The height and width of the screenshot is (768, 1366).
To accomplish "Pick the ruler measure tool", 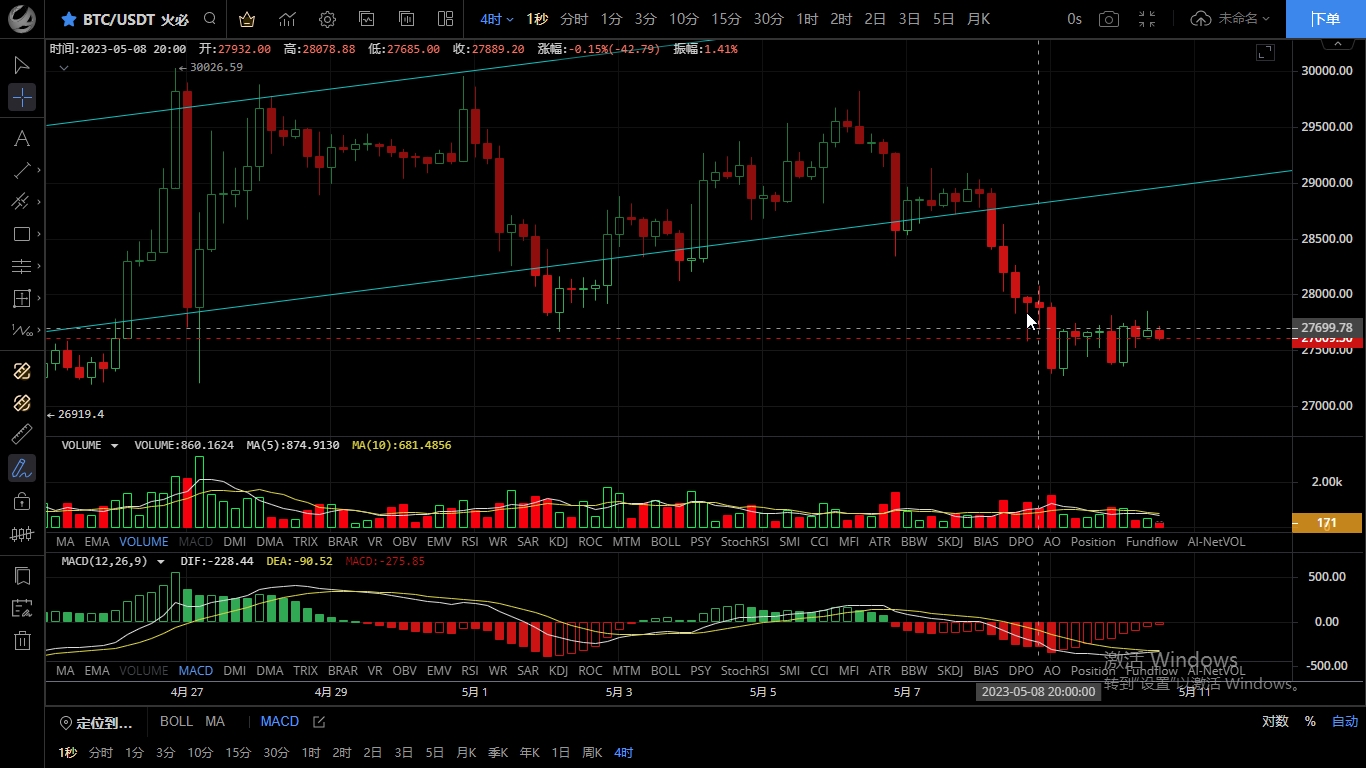I will tap(22, 434).
